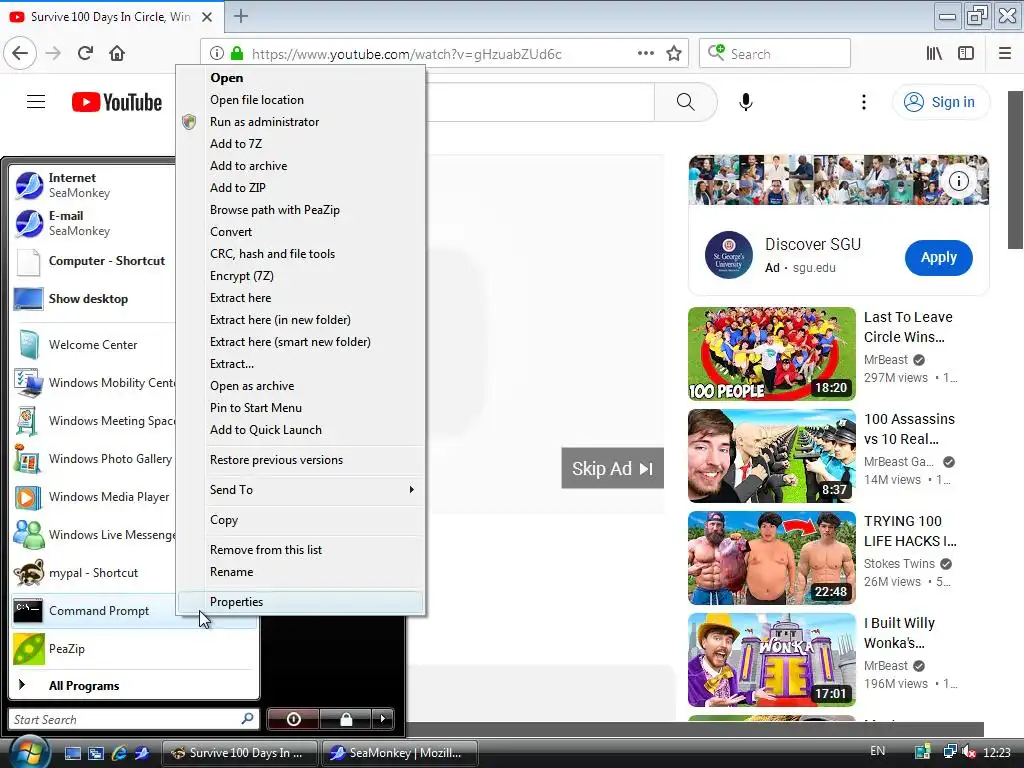Viewport: 1024px width, 768px height.
Task: Click the Start Search input field
Action: click(134, 719)
